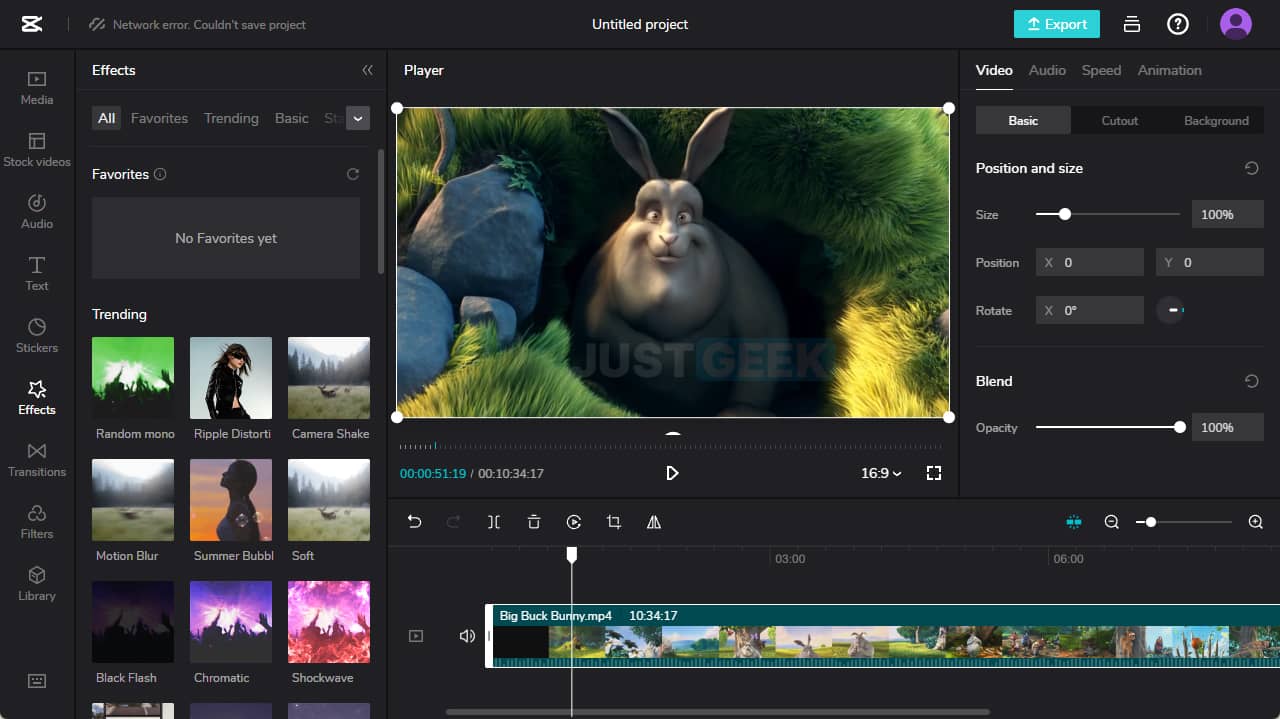Click the Untitled project title
Image resolution: width=1280 pixels, height=719 pixels.
640,24
